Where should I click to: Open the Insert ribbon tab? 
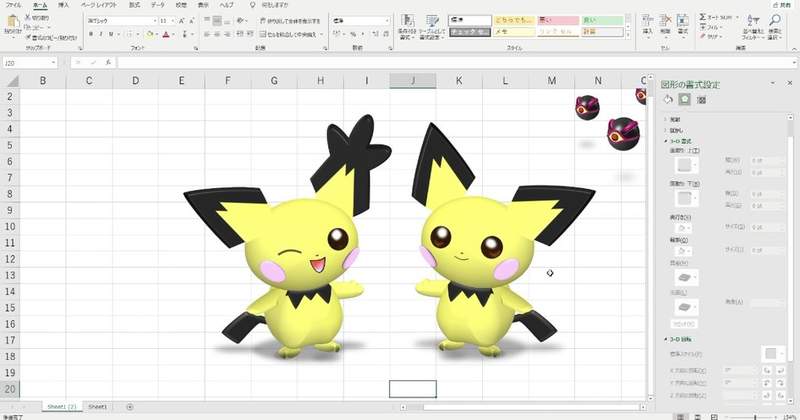[64, 5]
